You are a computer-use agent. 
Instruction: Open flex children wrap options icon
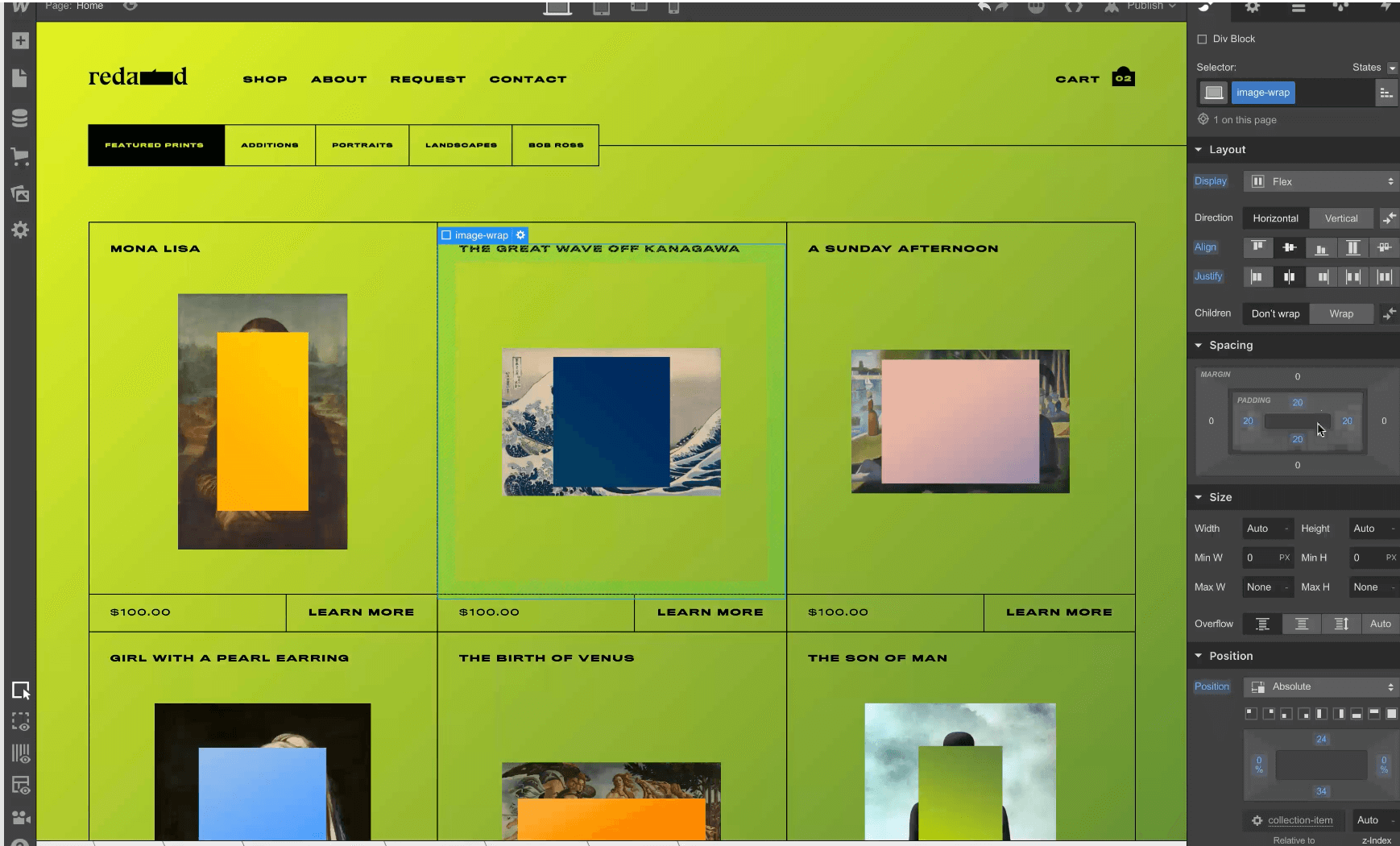(x=1389, y=313)
